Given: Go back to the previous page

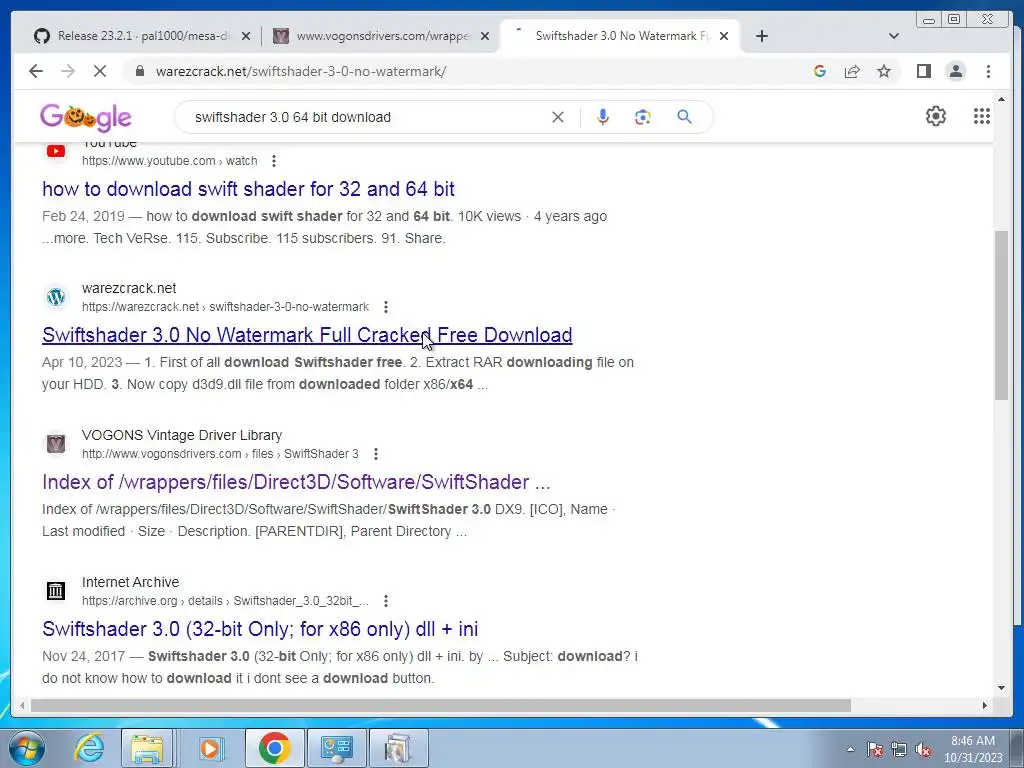Looking at the screenshot, I should [36, 71].
